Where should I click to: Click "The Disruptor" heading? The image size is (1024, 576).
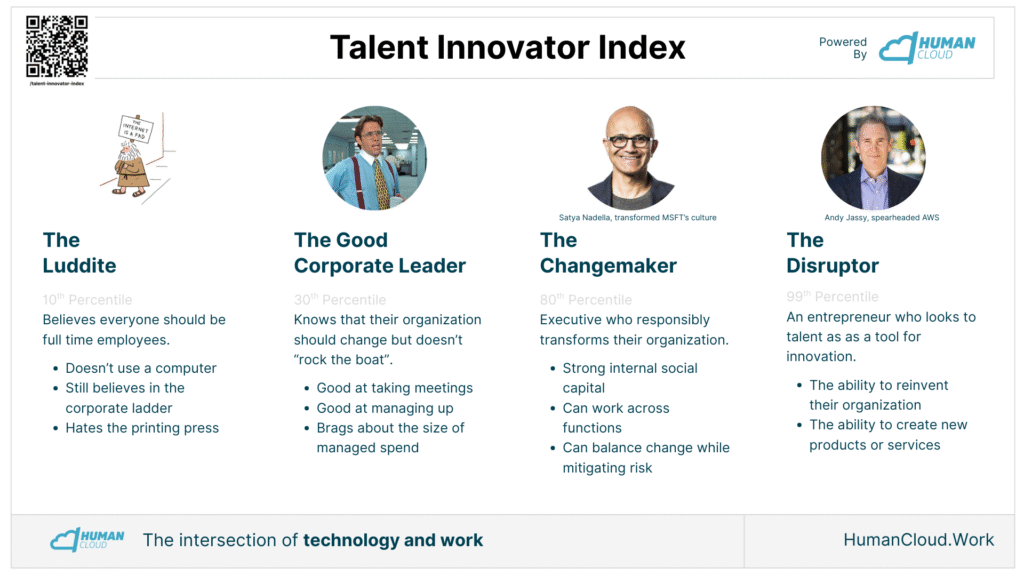click(x=832, y=253)
